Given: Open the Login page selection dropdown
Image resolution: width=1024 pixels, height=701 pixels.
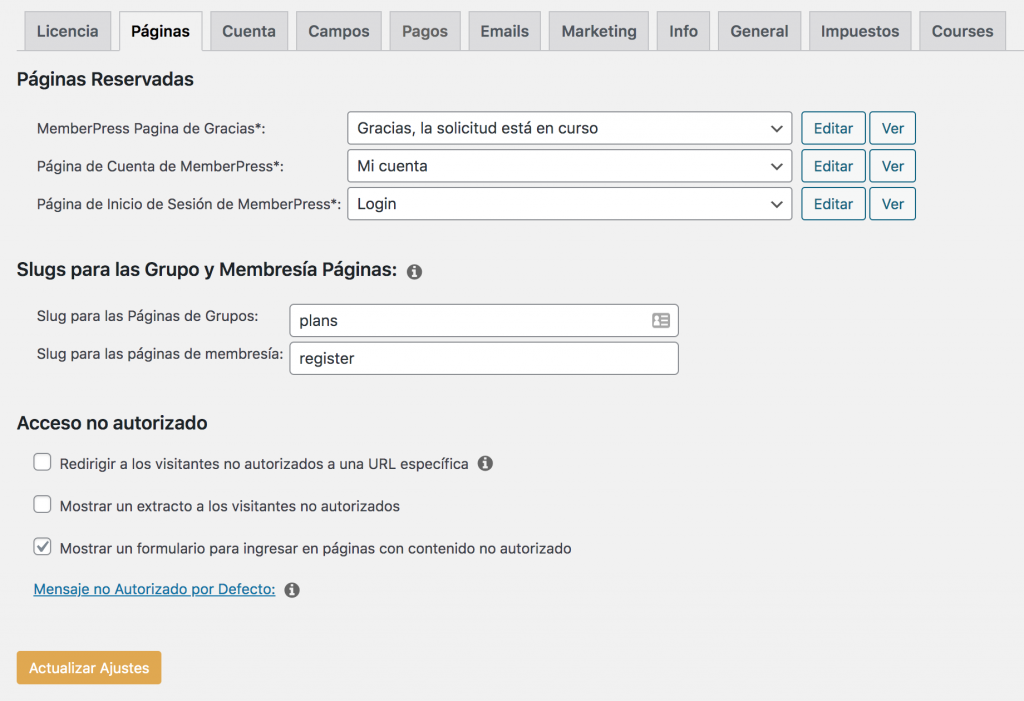Looking at the screenshot, I should click(x=569, y=204).
